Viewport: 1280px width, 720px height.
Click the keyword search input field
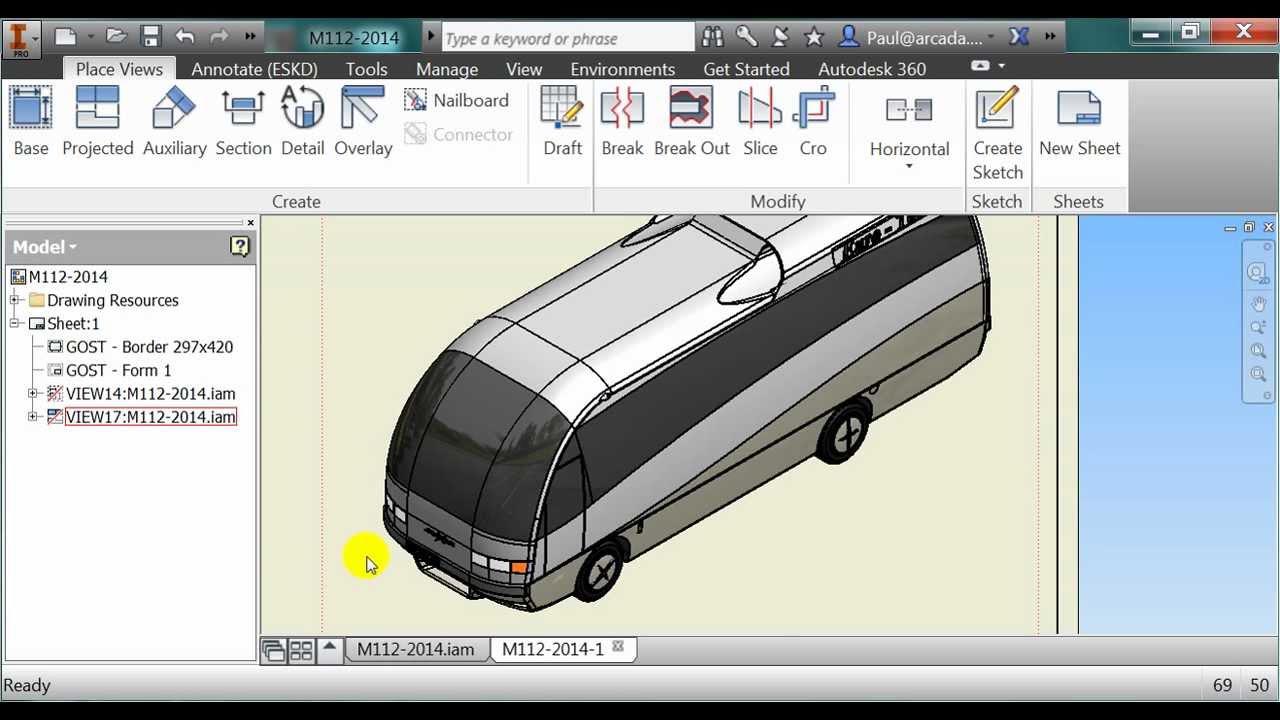click(566, 38)
